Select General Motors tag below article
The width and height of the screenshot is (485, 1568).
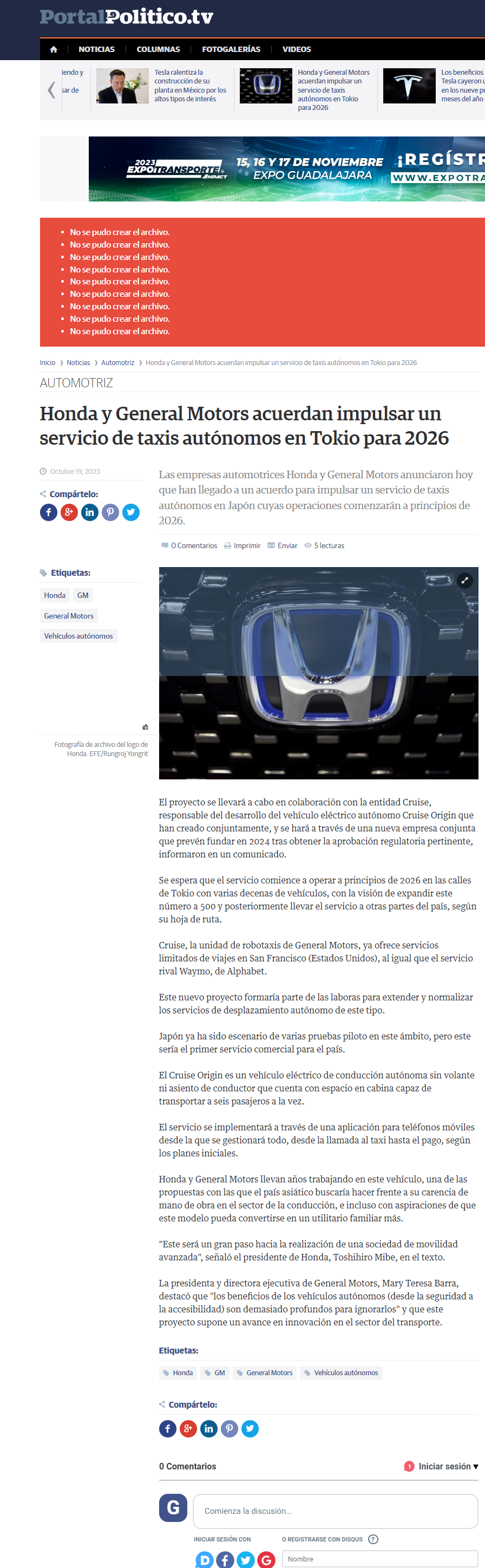tap(265, 1372)
